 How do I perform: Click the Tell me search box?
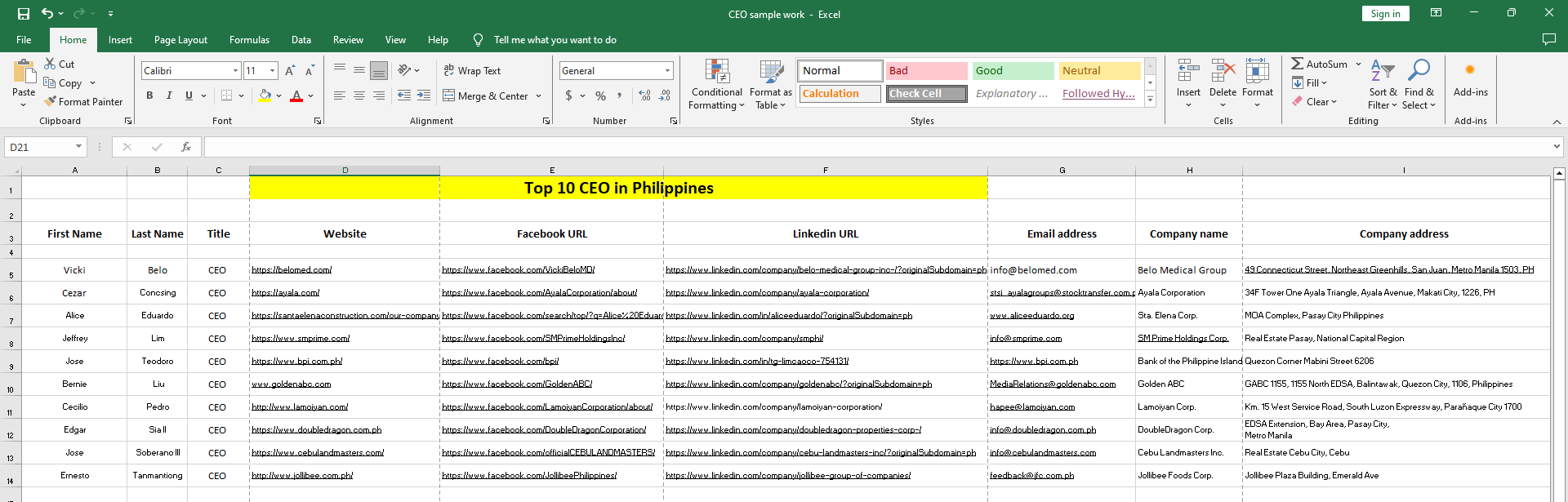555,40
